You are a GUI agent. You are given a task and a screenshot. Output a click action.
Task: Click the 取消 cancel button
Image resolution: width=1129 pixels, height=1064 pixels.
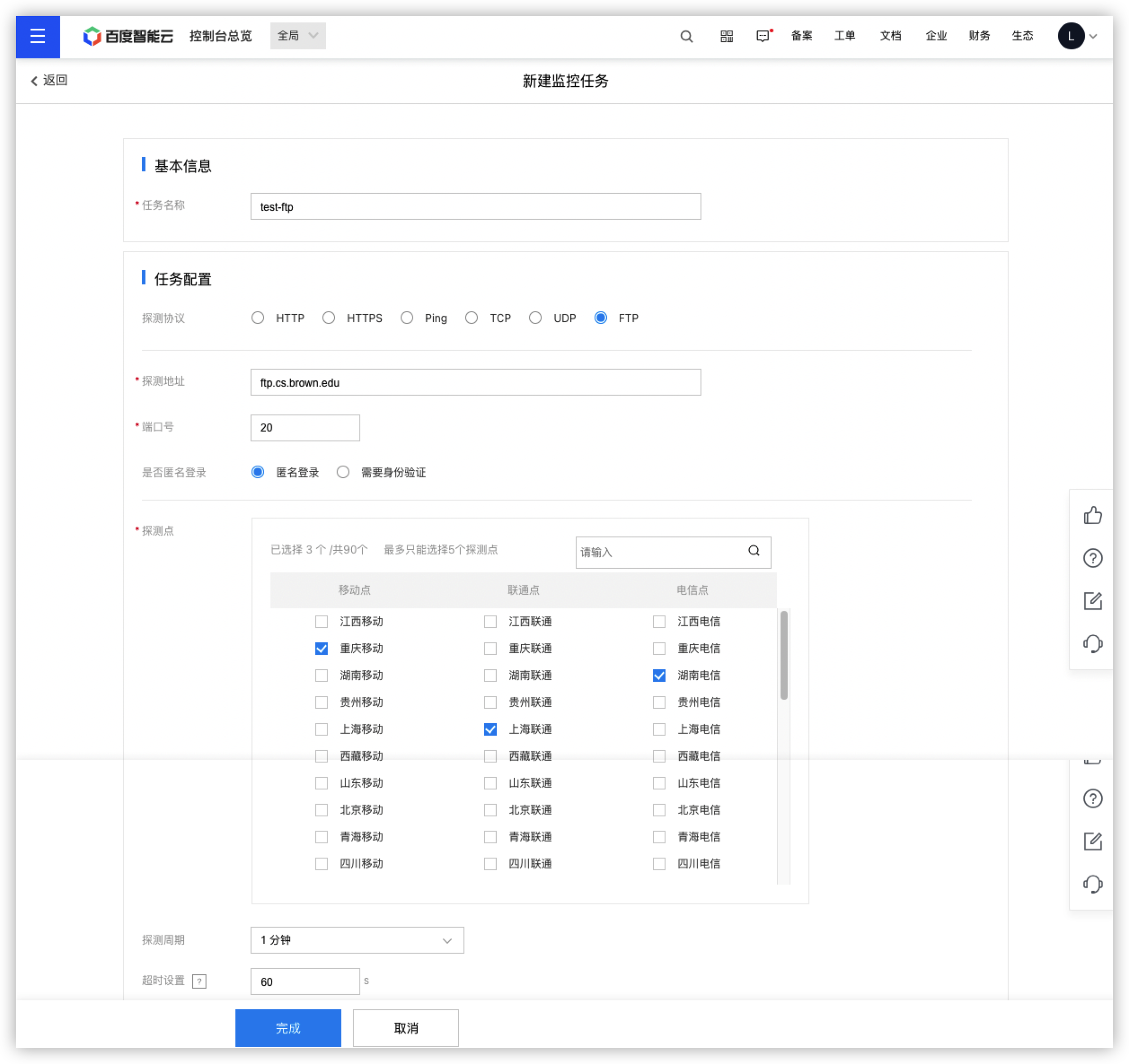[406, 1028]
